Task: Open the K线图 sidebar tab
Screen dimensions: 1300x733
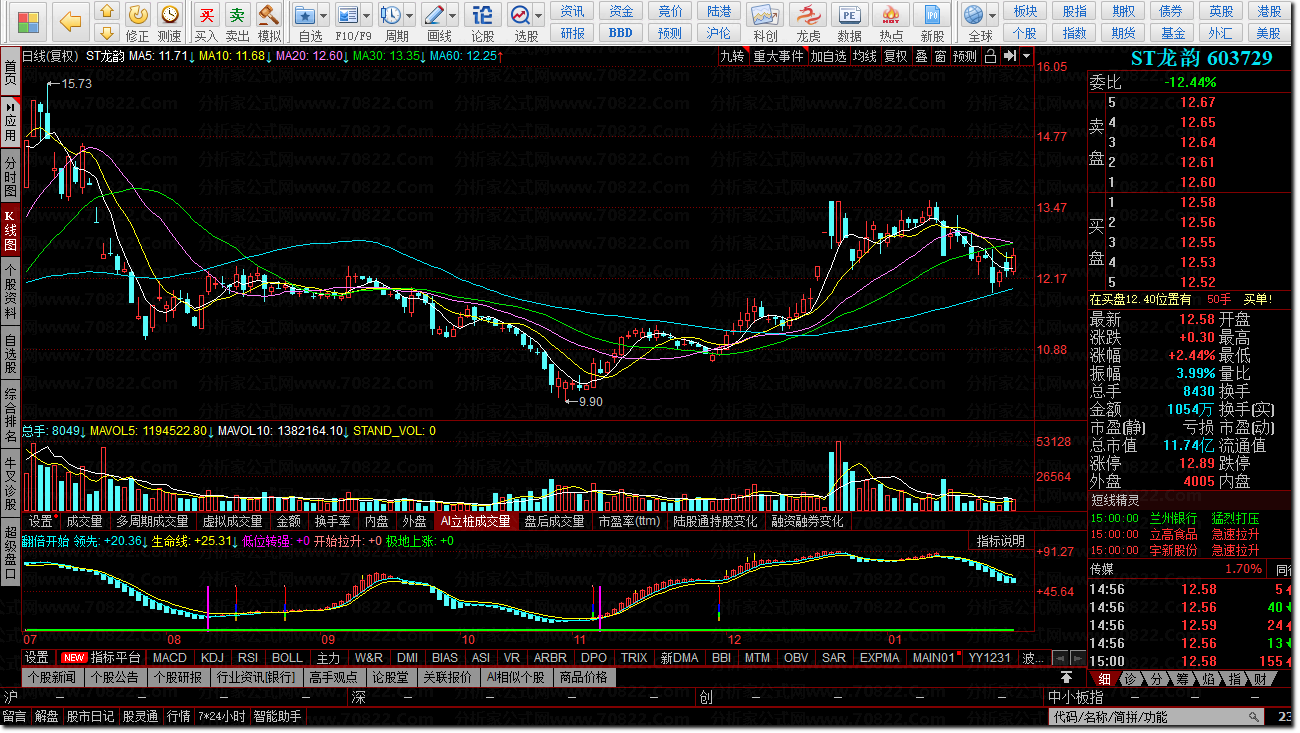Action: pos(10,231)
